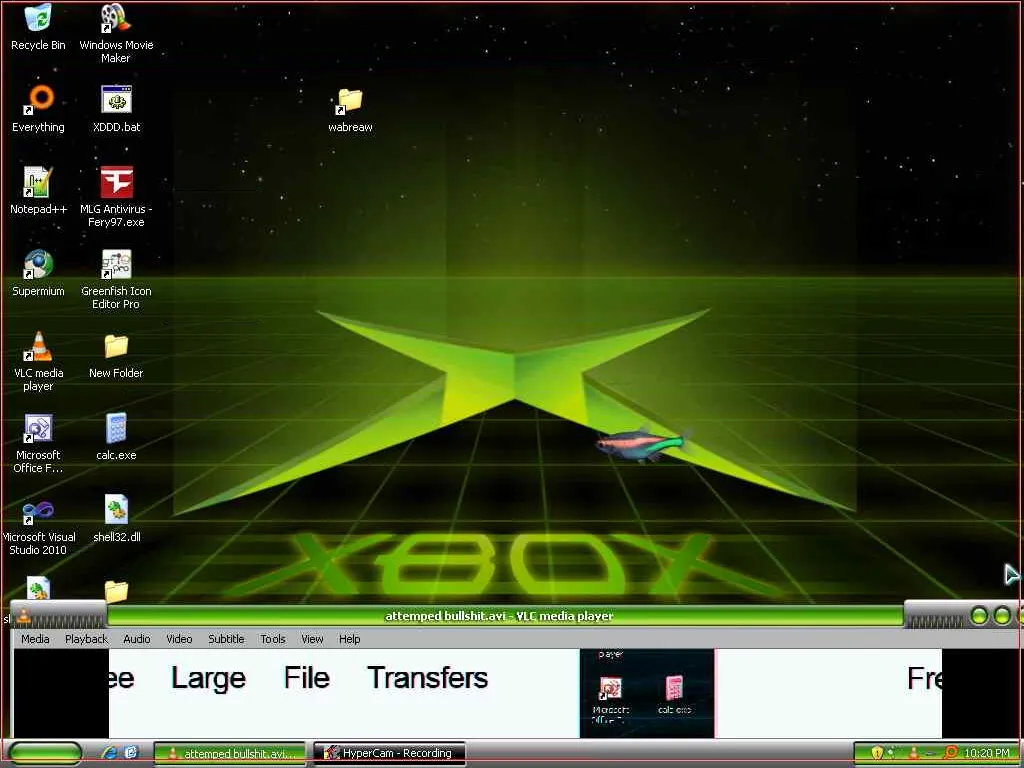Open the Video menu in VLC
Image resolution: width=1024 pixels, height=768 pixels.
pos(179,639)
